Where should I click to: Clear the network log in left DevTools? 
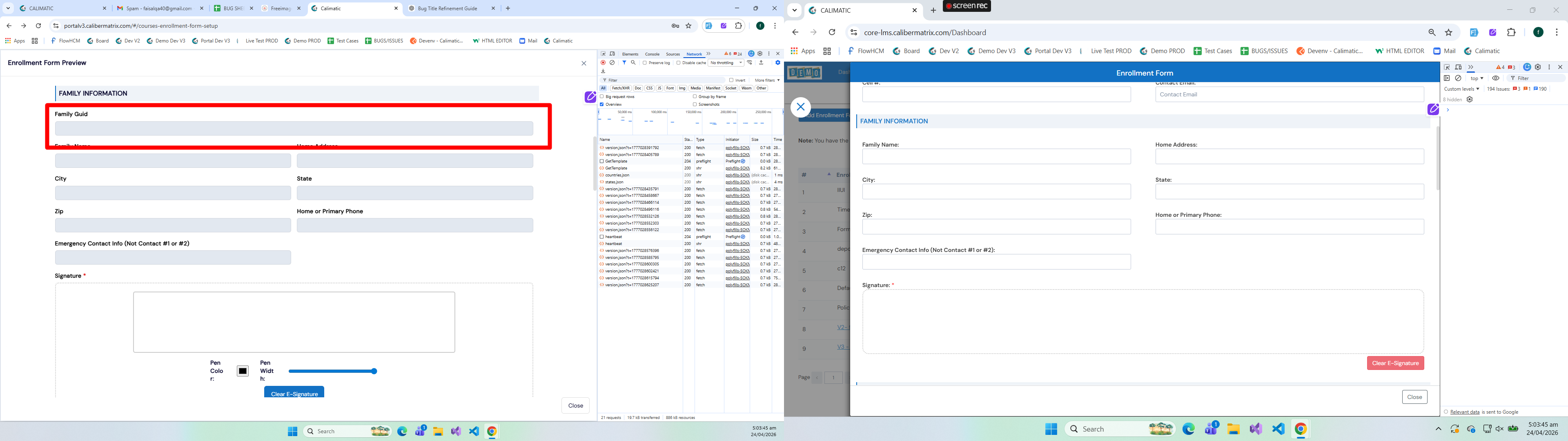click(x=612, y=63)
